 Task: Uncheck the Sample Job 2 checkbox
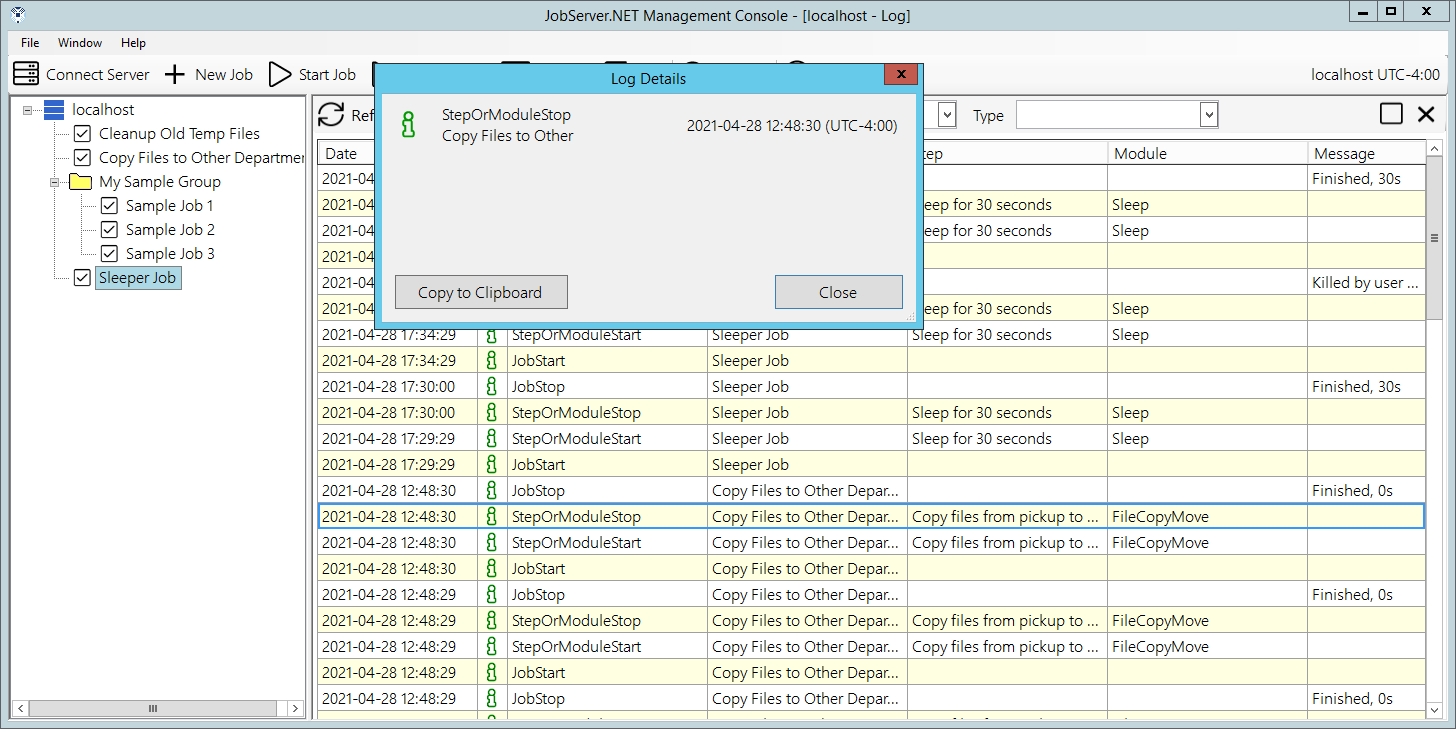click(110, 230)
